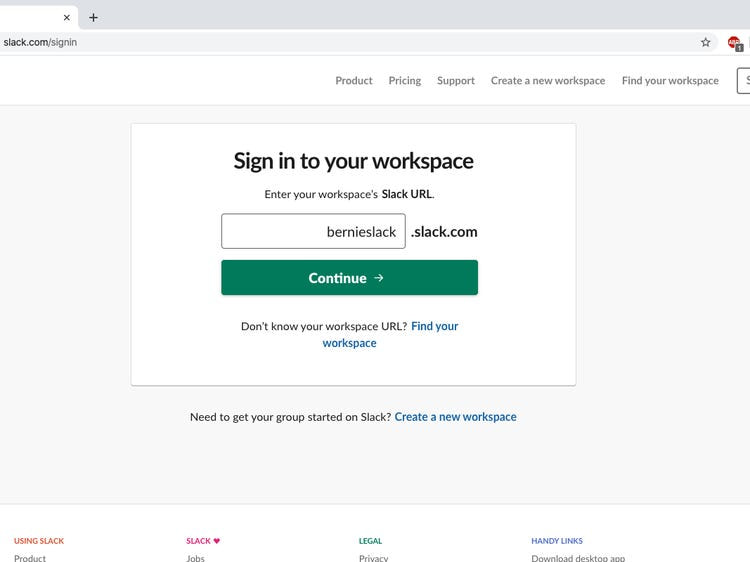Open the Product menu in top navigation
Viewport: 750px width, 562px height.
coord(353,81)
